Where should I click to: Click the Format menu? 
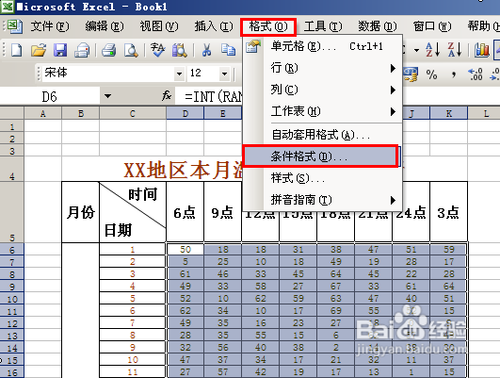pos(268,27)
